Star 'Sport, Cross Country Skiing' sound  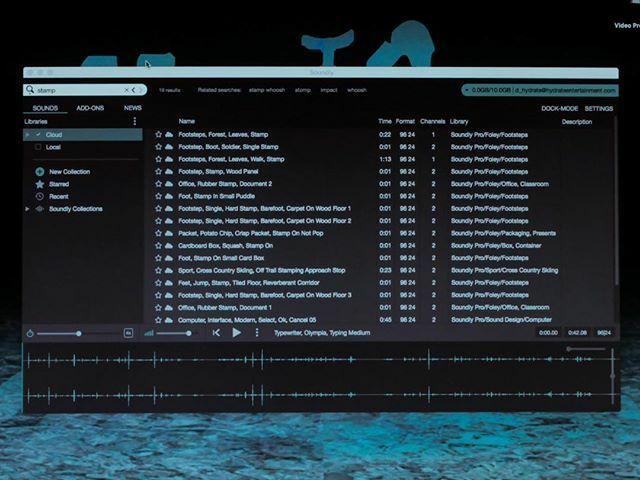[x=158, y=270]
